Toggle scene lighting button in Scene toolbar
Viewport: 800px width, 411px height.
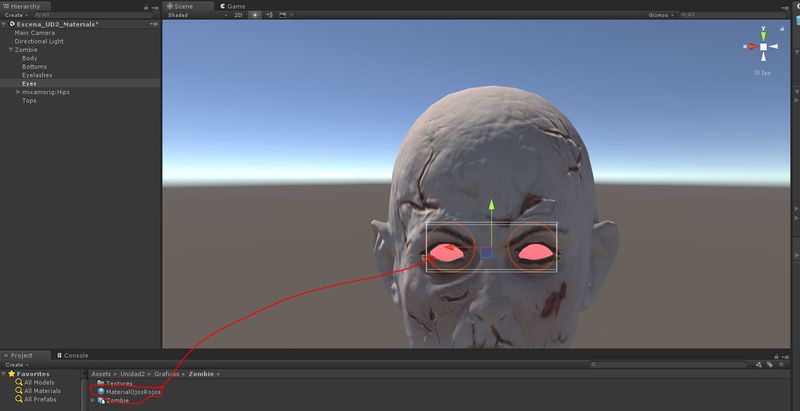[x=256, y=15]
